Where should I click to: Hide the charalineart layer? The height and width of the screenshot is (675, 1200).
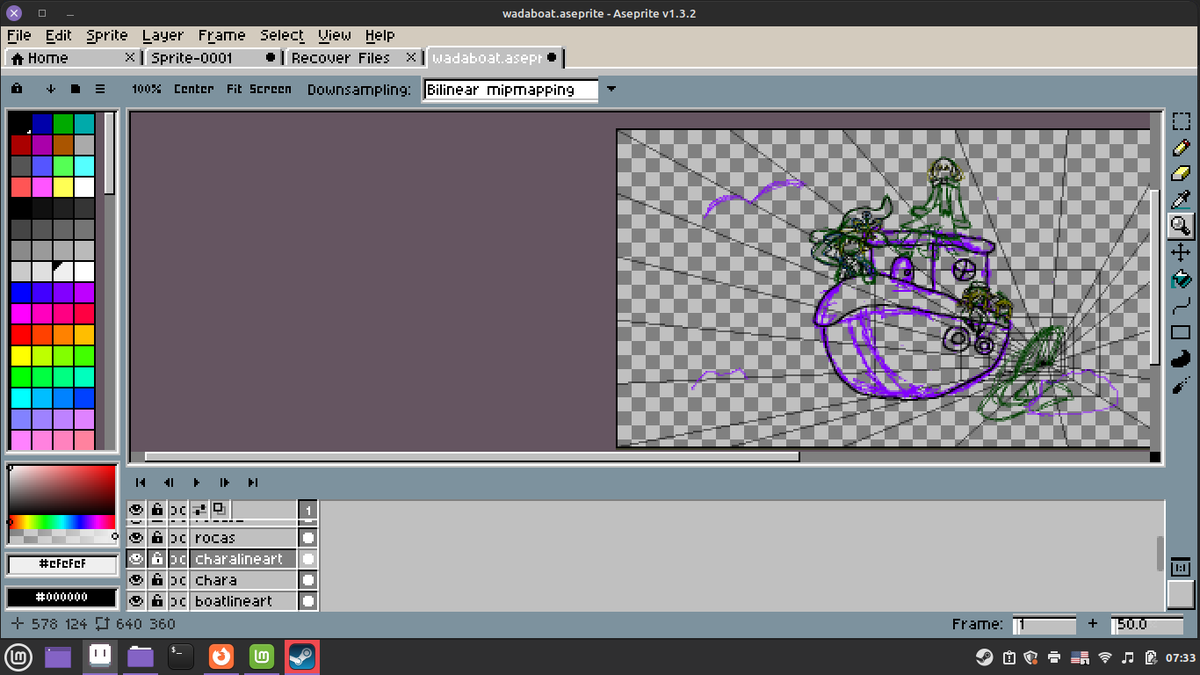[x=136, y=559]
